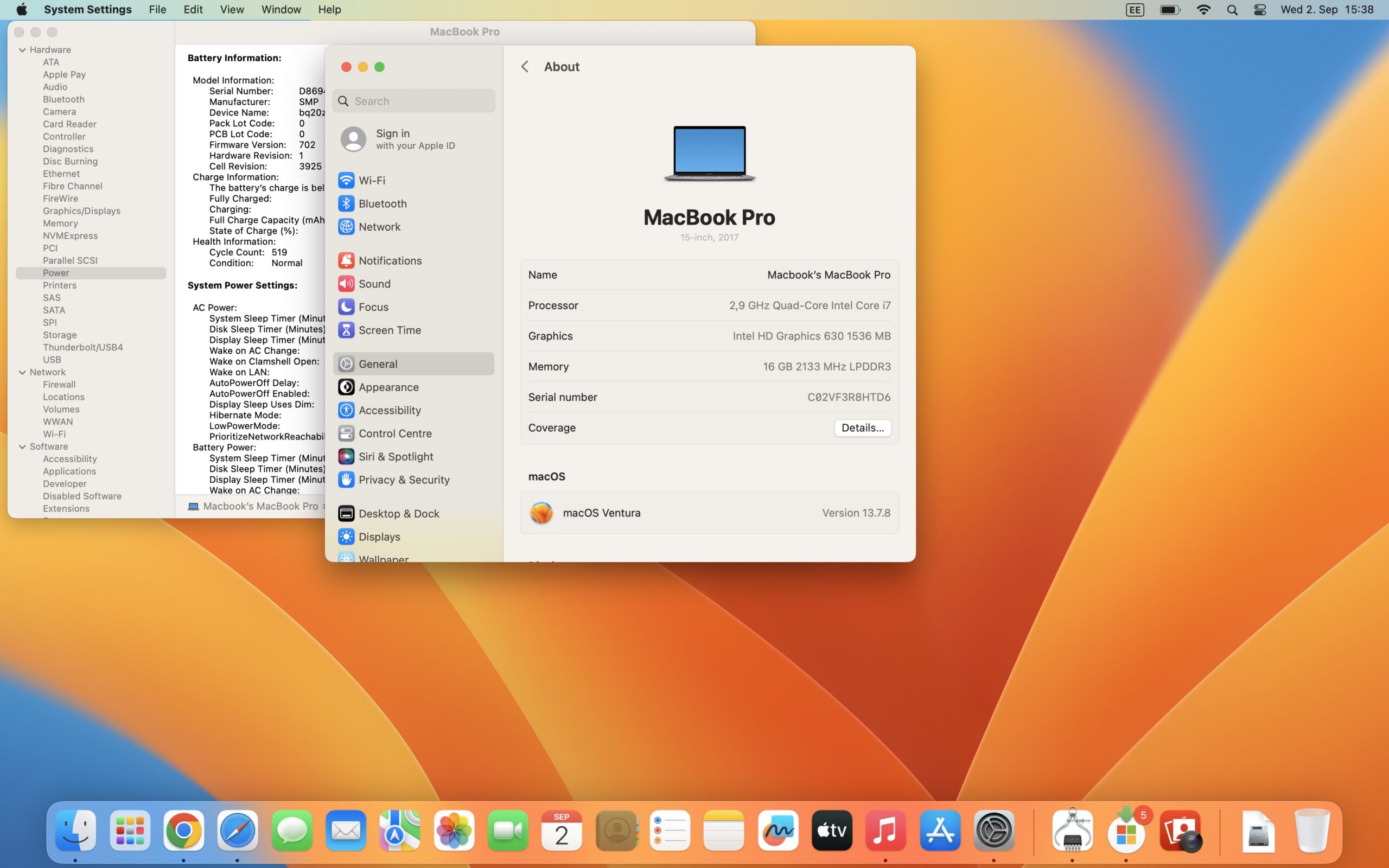This screenshot has height=868, width=1389.
Task: Collapse the Network section in System Information
Action: (x=22, y=372)
